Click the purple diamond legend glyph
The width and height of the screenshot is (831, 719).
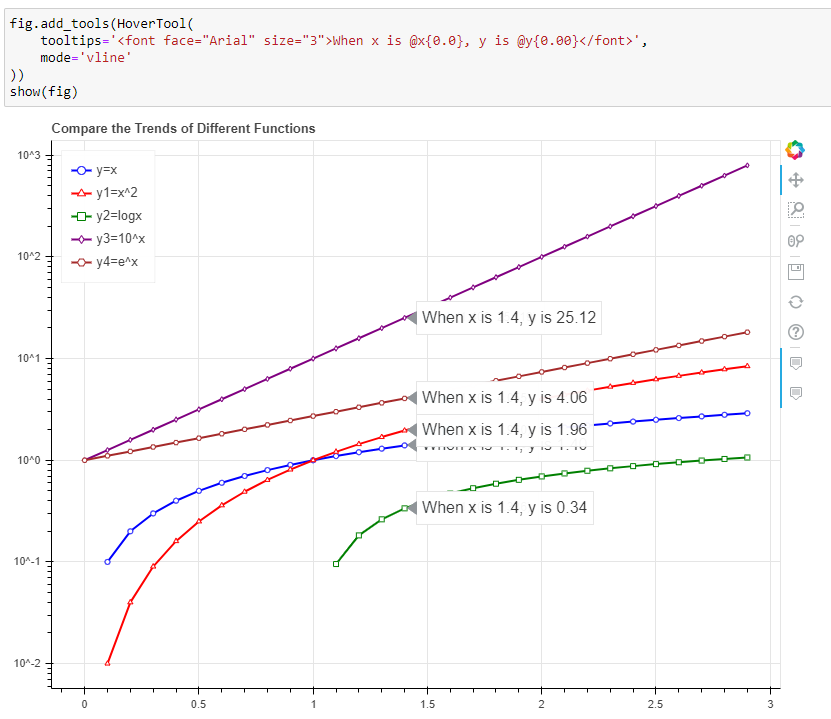pos(81,239)
